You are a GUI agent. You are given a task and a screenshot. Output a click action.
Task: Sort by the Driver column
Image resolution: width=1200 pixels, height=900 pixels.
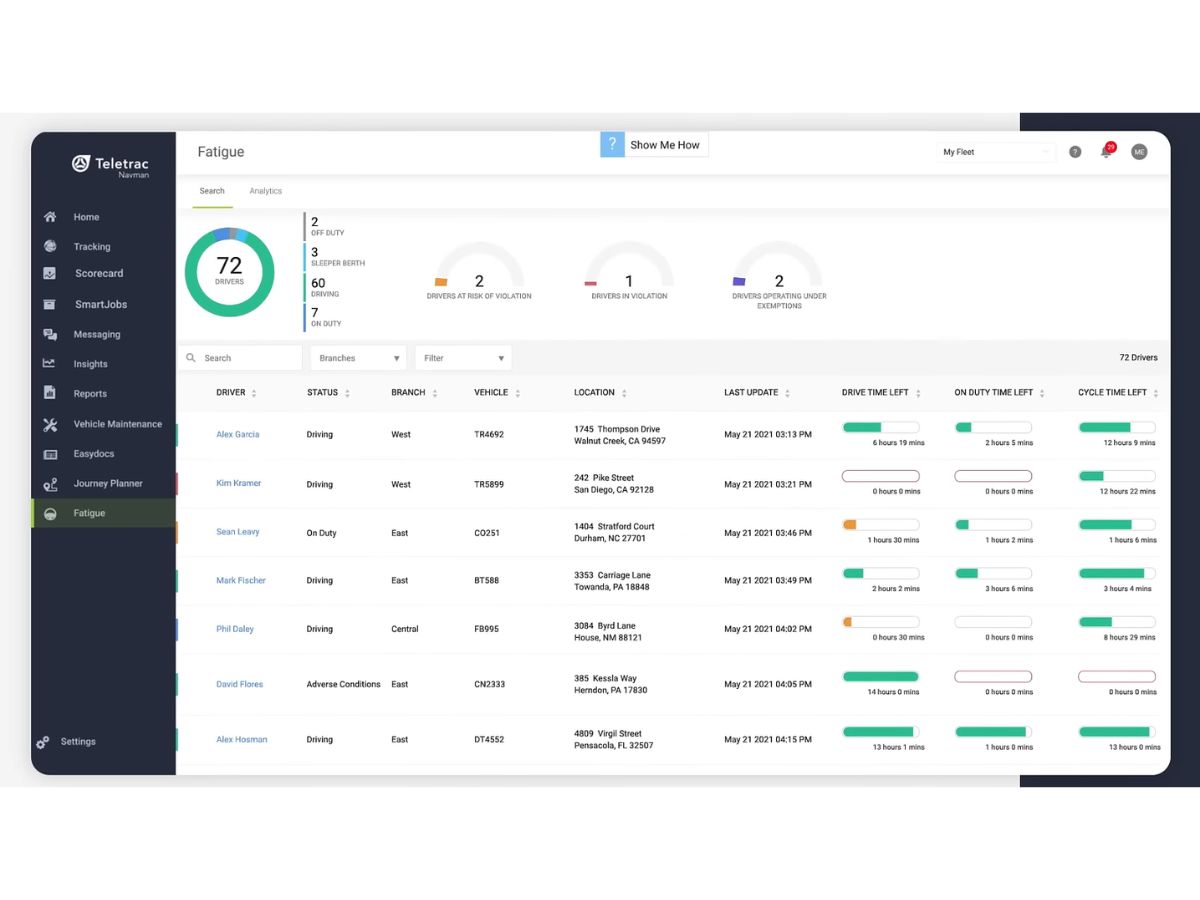coord(236,393)
